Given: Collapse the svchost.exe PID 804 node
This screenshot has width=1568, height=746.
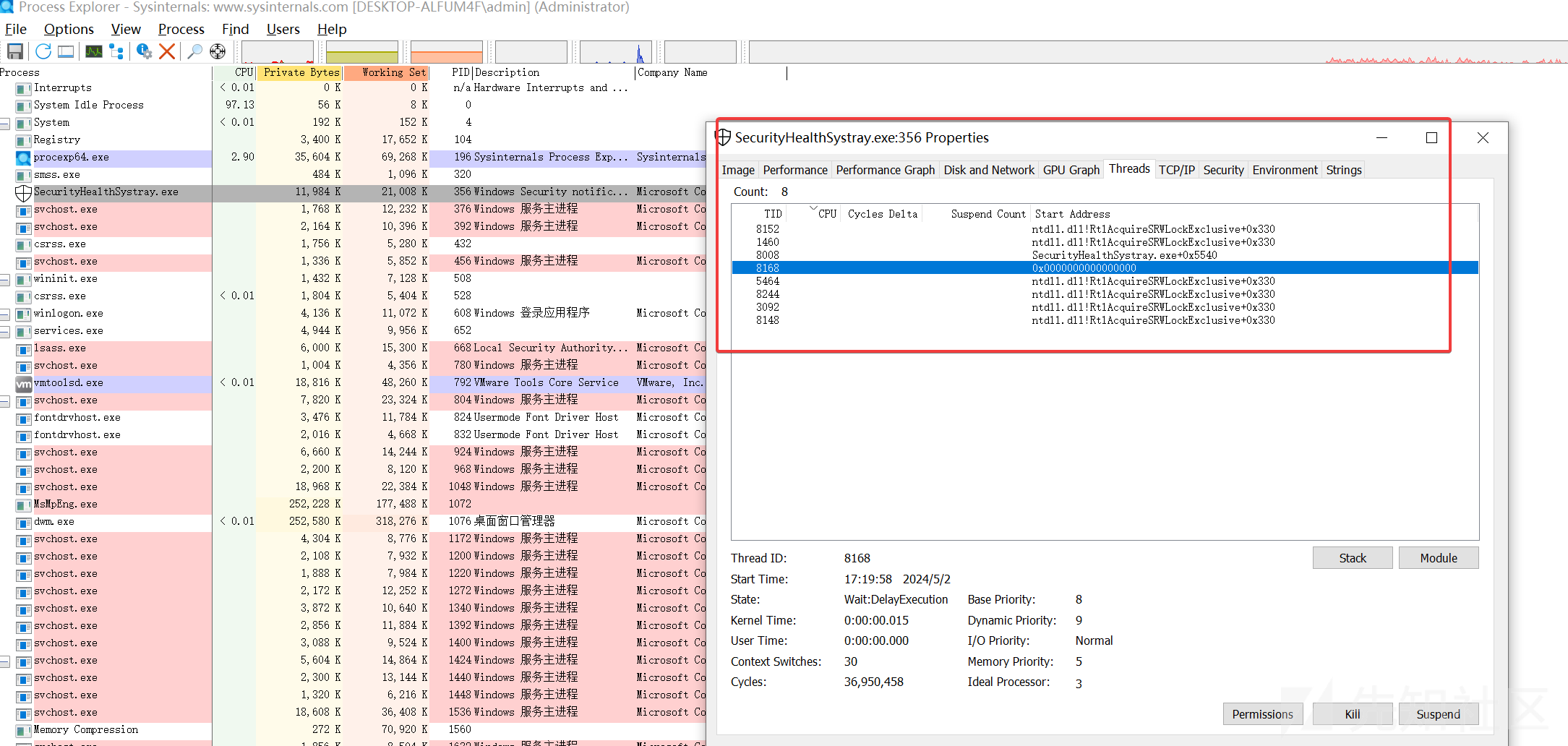Looking at the screenshot, I should [x=4, y=400].
